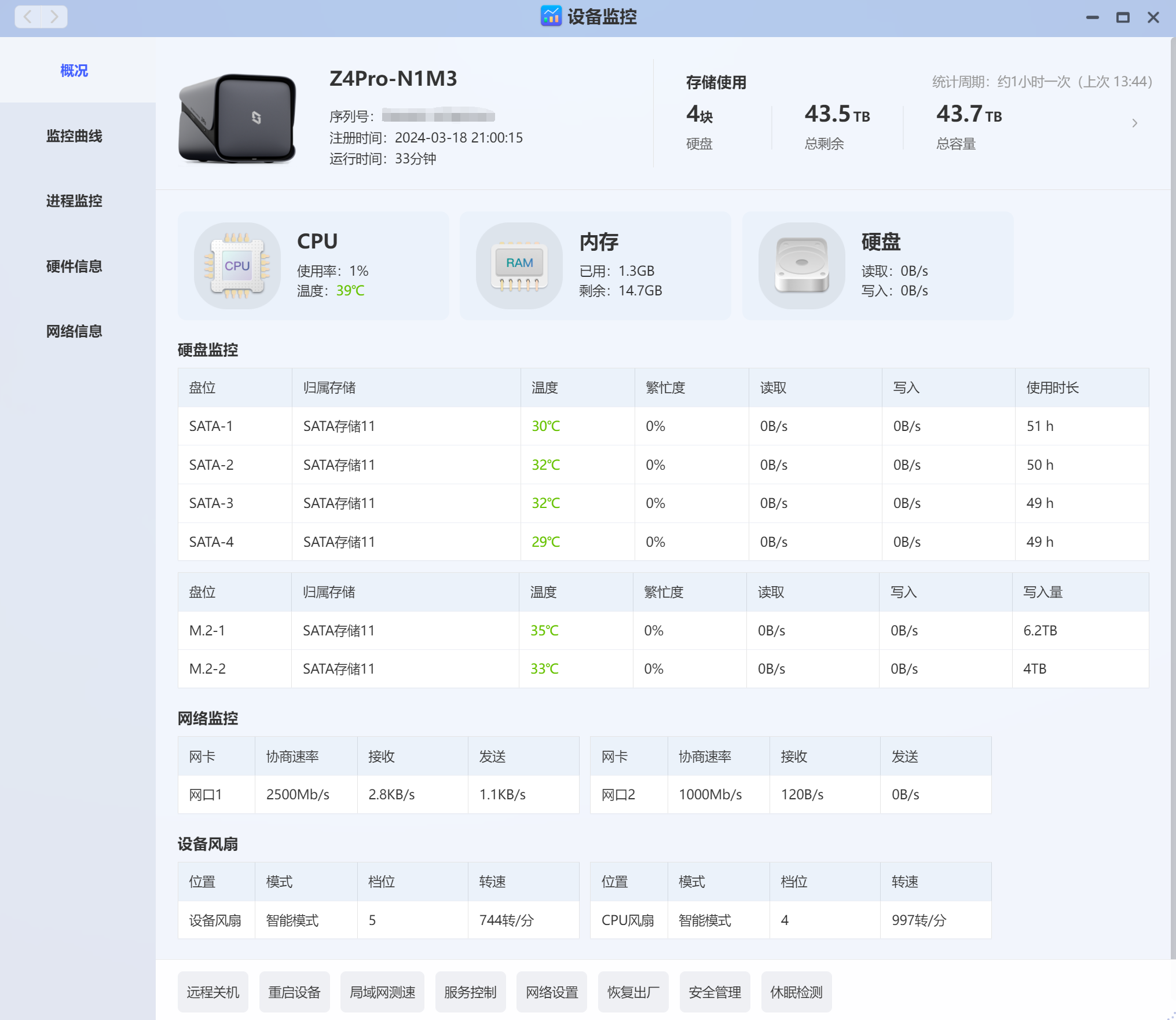Go forward with the right arrow
Image resolution: width=1176 pixels, height=1020 pixels.
54,16
